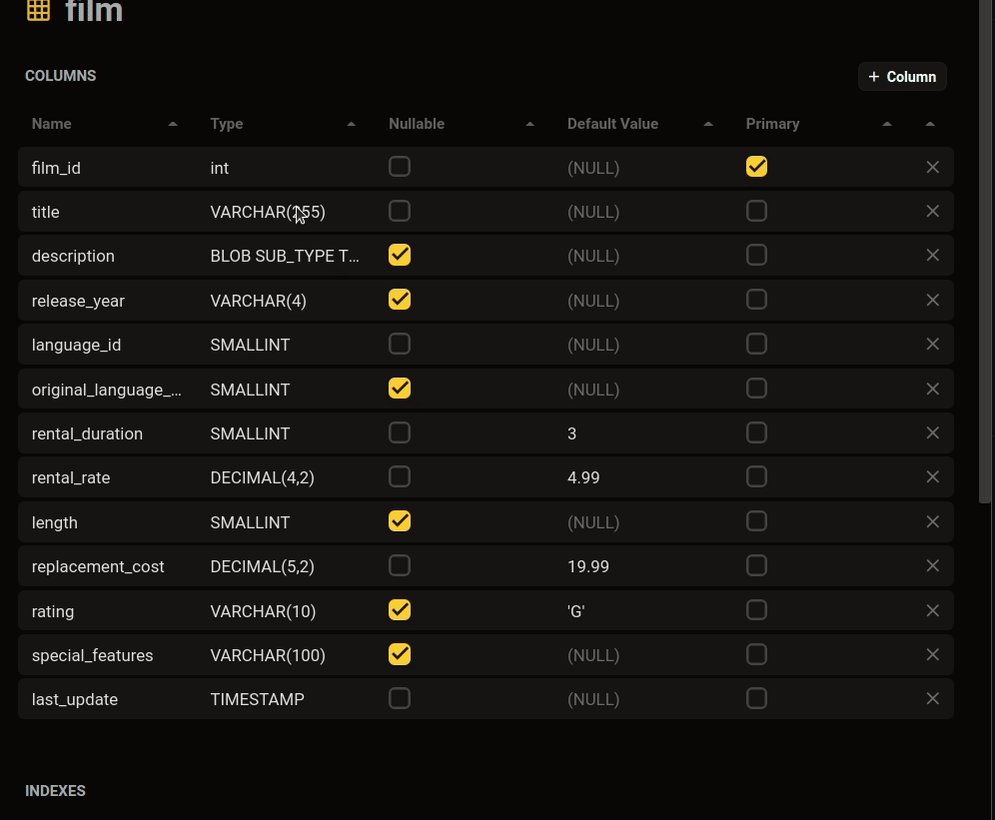Click the INDEXES section heading

click(55, 791)
